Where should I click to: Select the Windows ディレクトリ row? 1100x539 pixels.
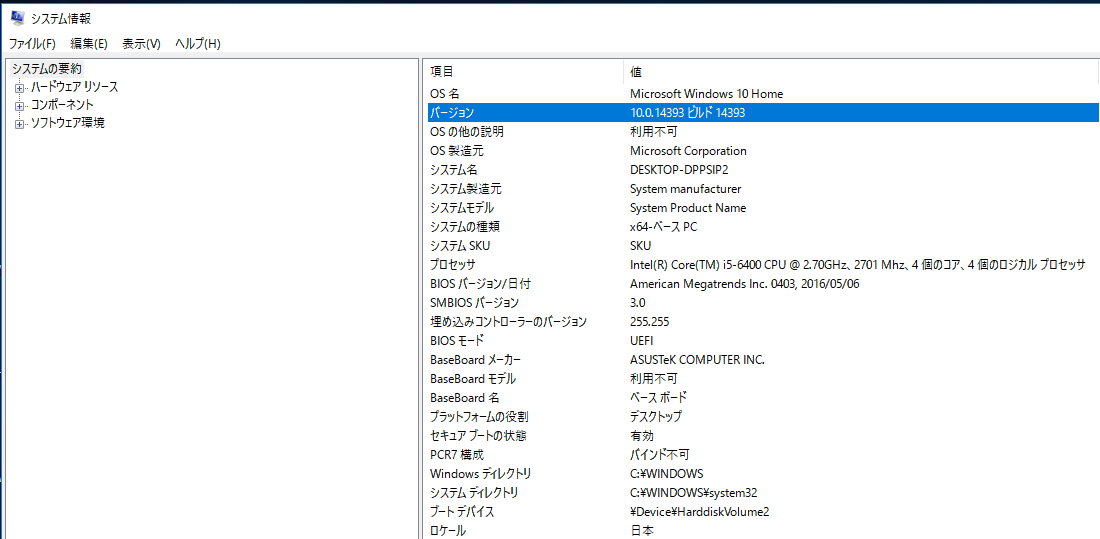tap(763, 474)
